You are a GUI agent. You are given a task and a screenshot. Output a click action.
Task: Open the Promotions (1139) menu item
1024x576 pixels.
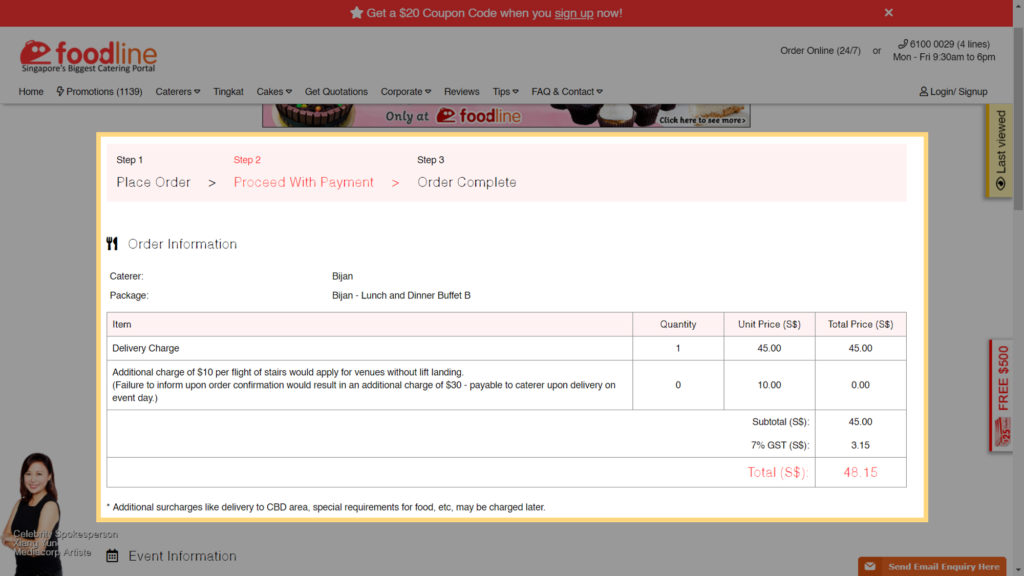(x=99, y=92)
